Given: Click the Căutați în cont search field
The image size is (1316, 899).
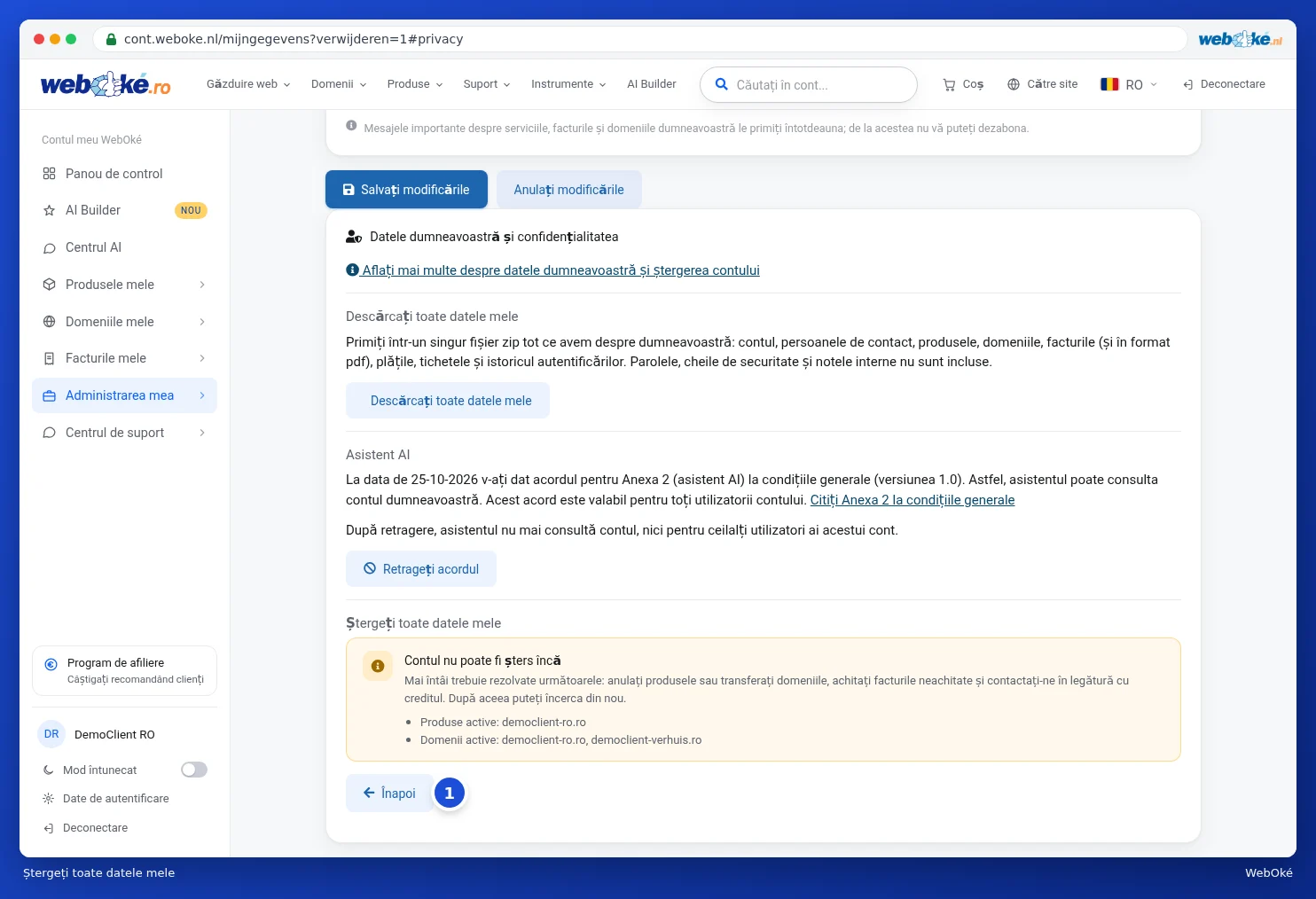Looking at the screenshot, I should pos(809,85).
